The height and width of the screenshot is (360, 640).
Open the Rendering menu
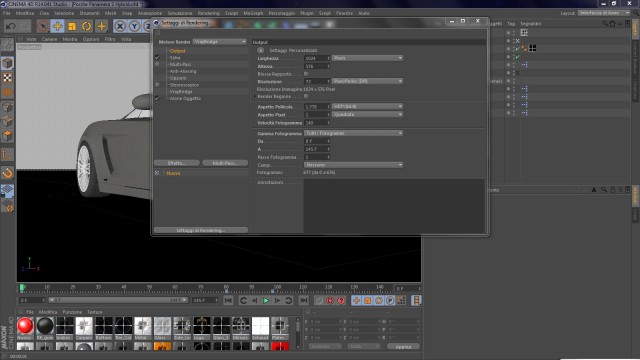[209, 13]
